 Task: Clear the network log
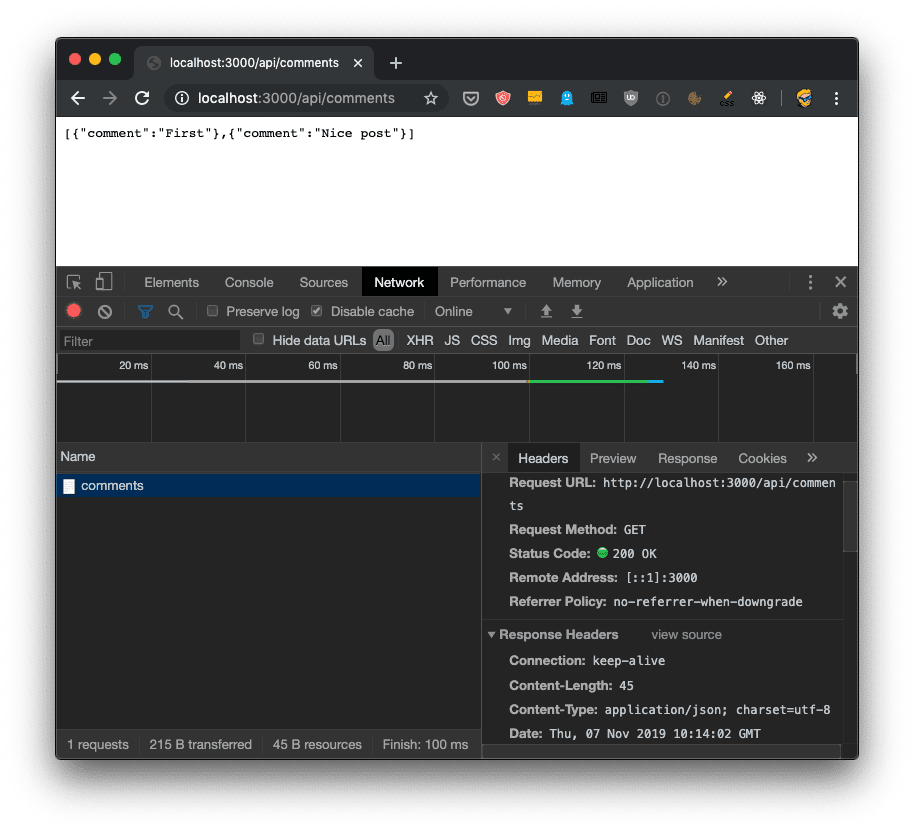pos(104,311)
